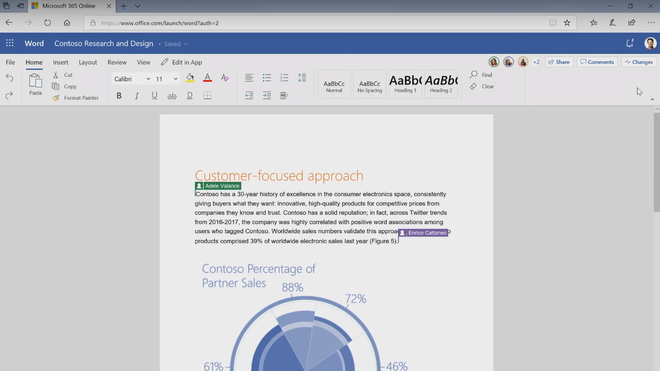Collapse the ribbon with chevron
This screenshot has height=371, width=660.
(x=652, y=99)
